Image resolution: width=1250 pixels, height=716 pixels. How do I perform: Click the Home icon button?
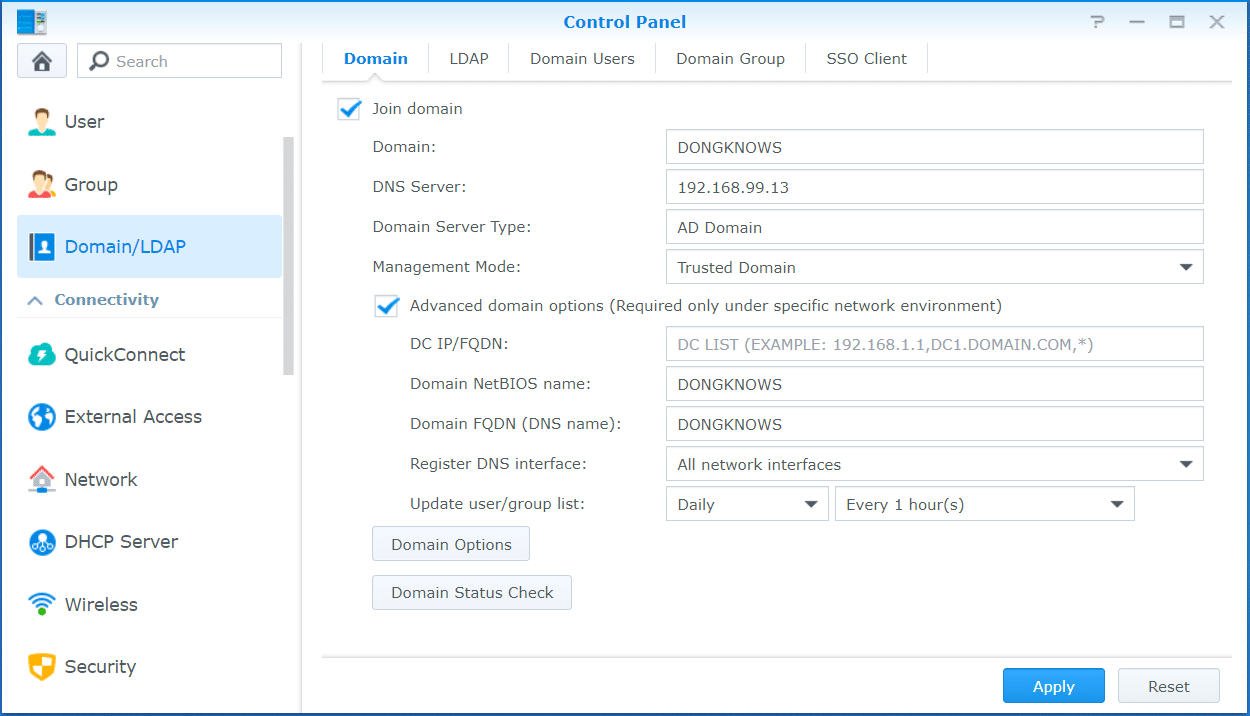42,61
